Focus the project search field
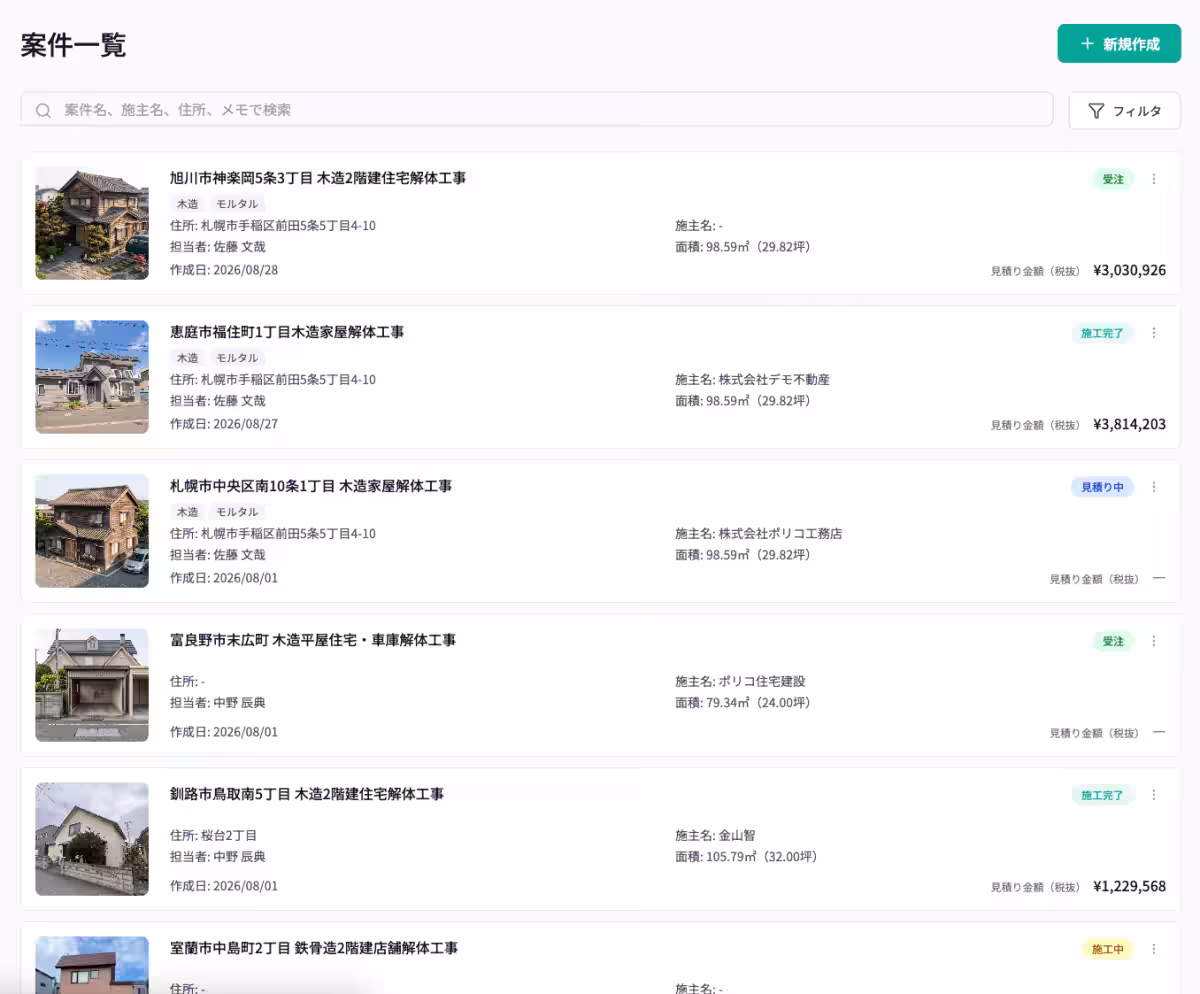1200x994 pixels. click(537, 110)
